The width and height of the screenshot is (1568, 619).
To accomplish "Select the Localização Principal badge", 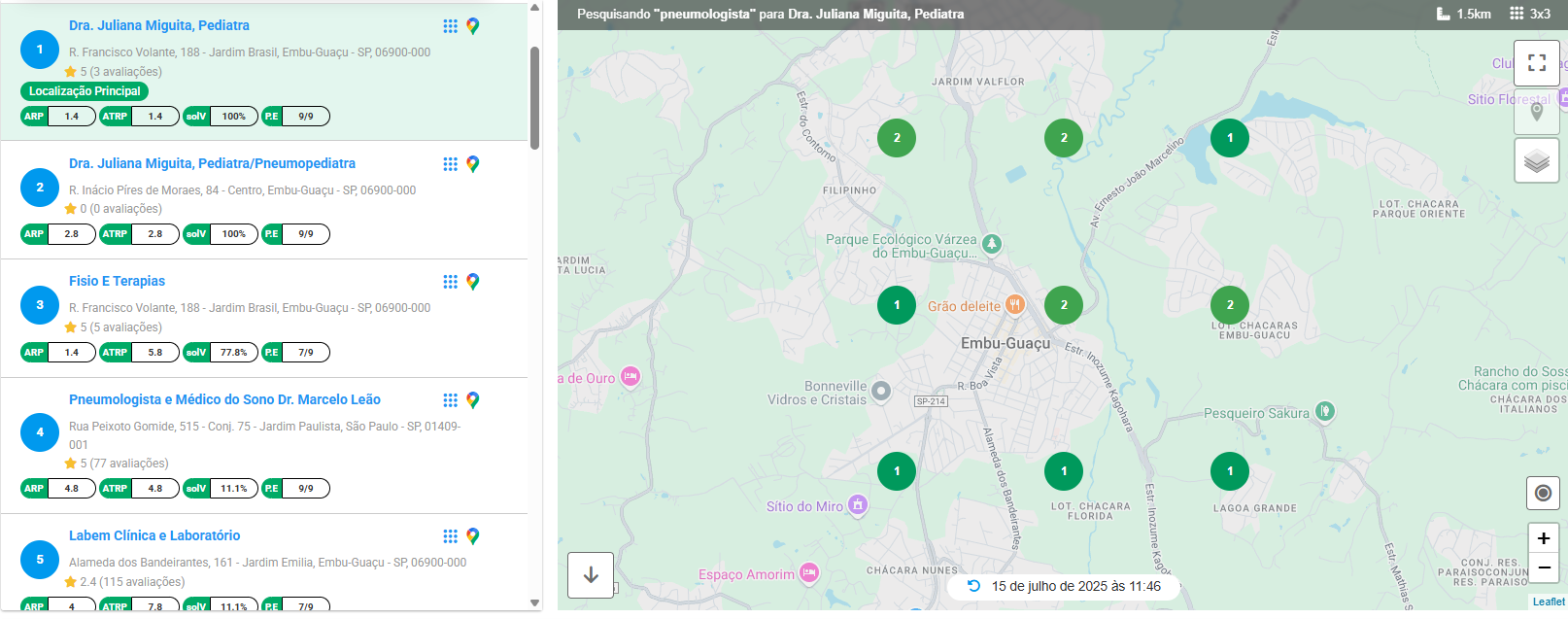I will click(85, 91).
